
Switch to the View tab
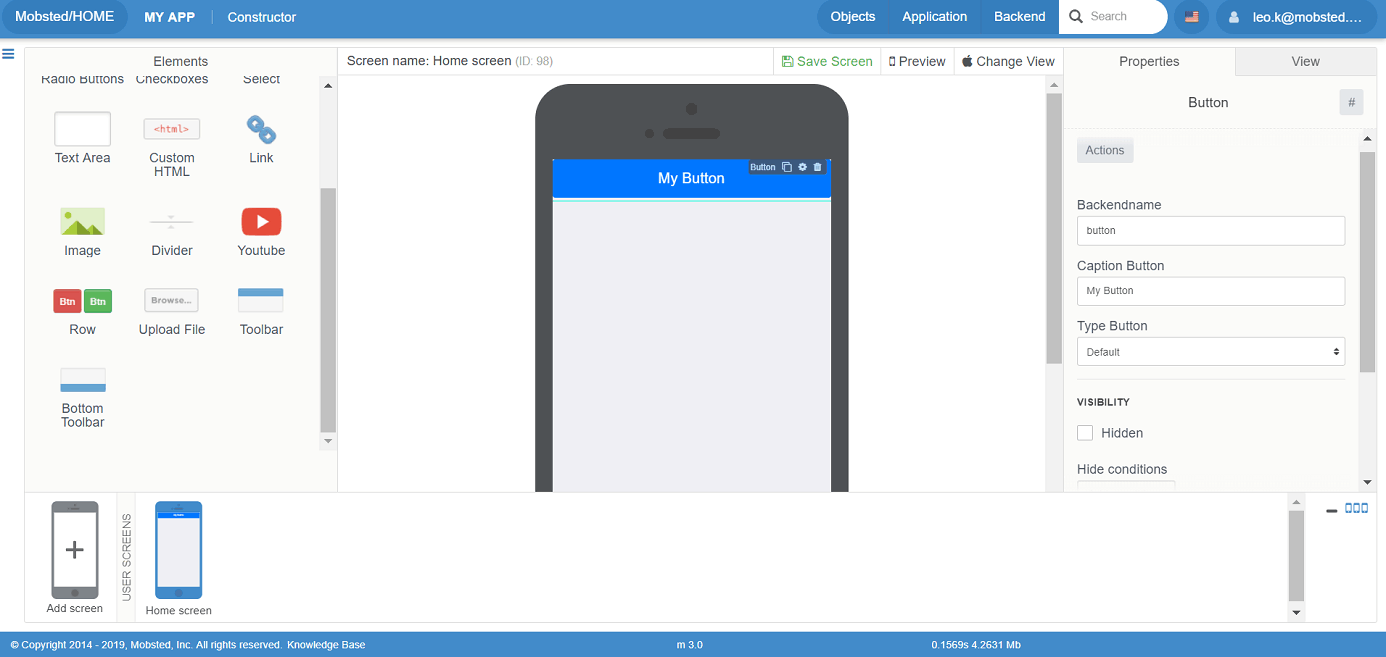pyautogui.click(x=1305, y=62)
